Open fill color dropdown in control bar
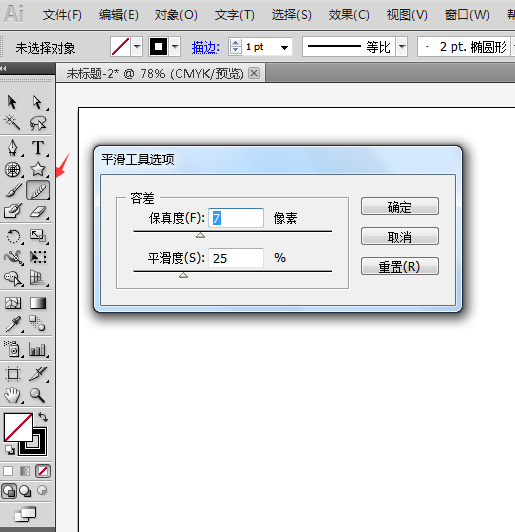The image size is (515, 532). tap(137, 46)
